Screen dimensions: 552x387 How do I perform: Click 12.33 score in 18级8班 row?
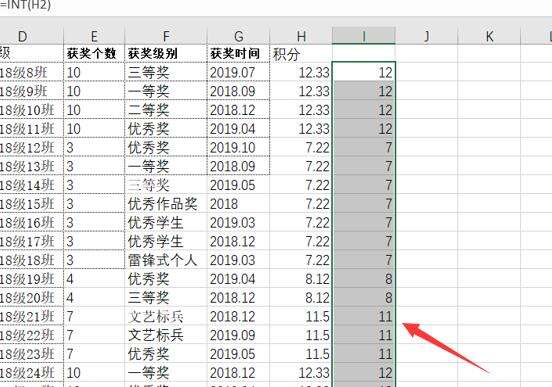tap(301, 73)
